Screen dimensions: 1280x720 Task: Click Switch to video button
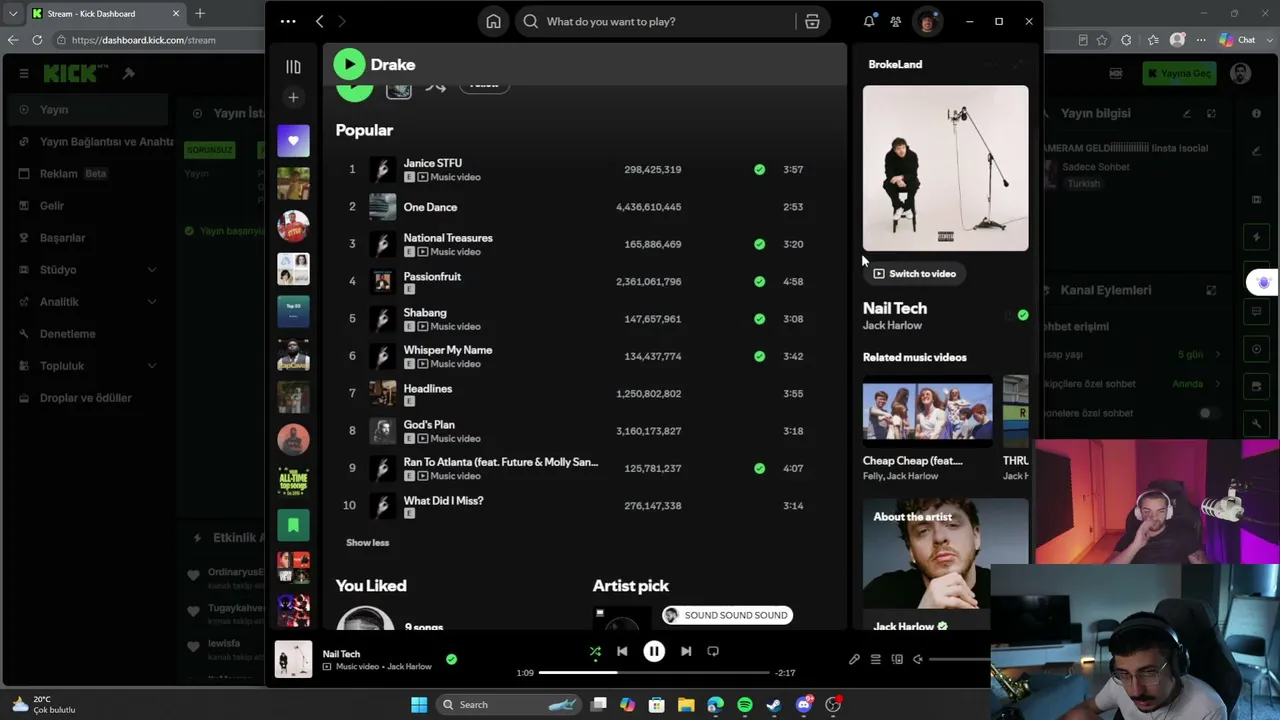click(914, 274)
